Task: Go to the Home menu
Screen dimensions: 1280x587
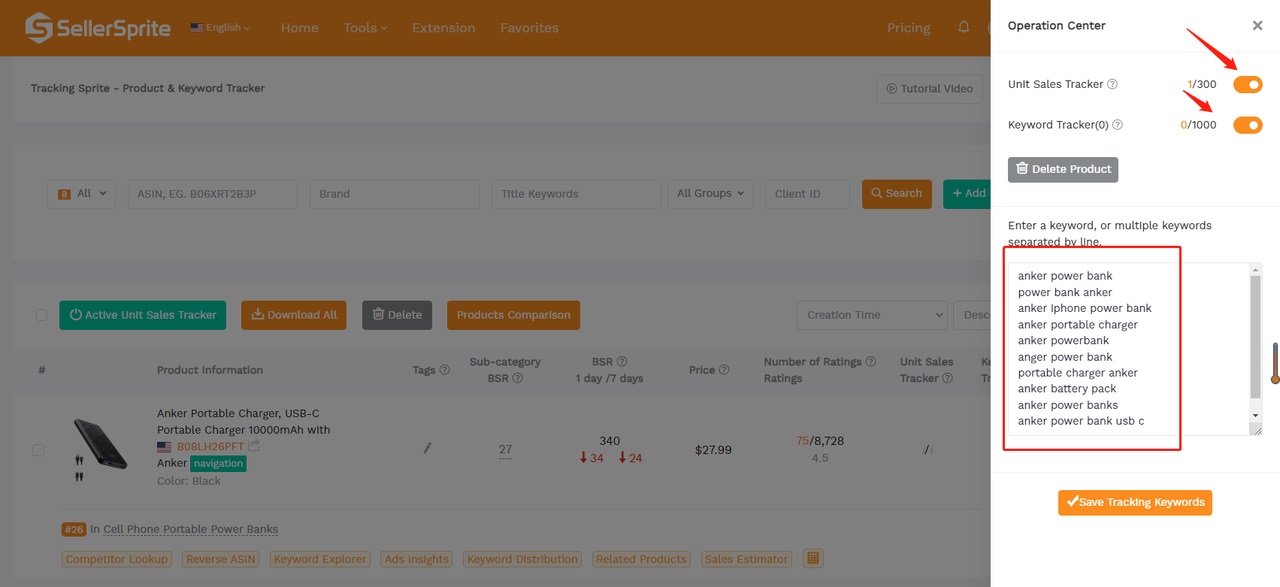Action: (299, 28)
